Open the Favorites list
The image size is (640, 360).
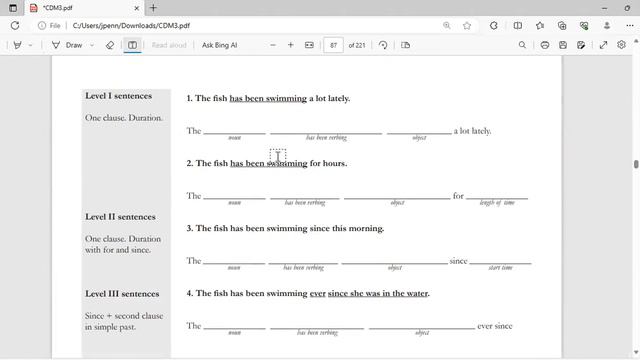540,25
